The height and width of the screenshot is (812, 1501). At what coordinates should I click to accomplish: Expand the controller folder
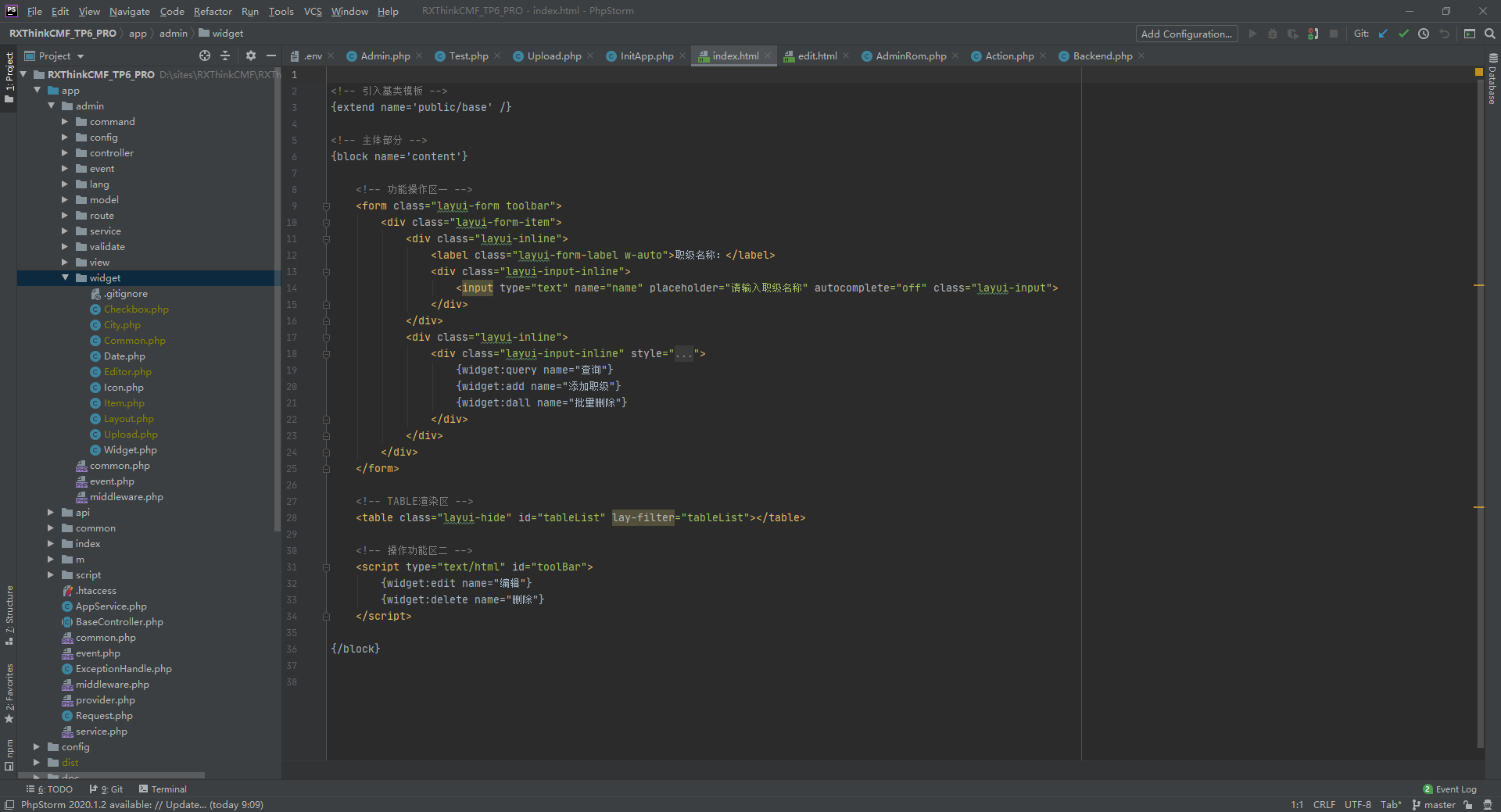65,152
